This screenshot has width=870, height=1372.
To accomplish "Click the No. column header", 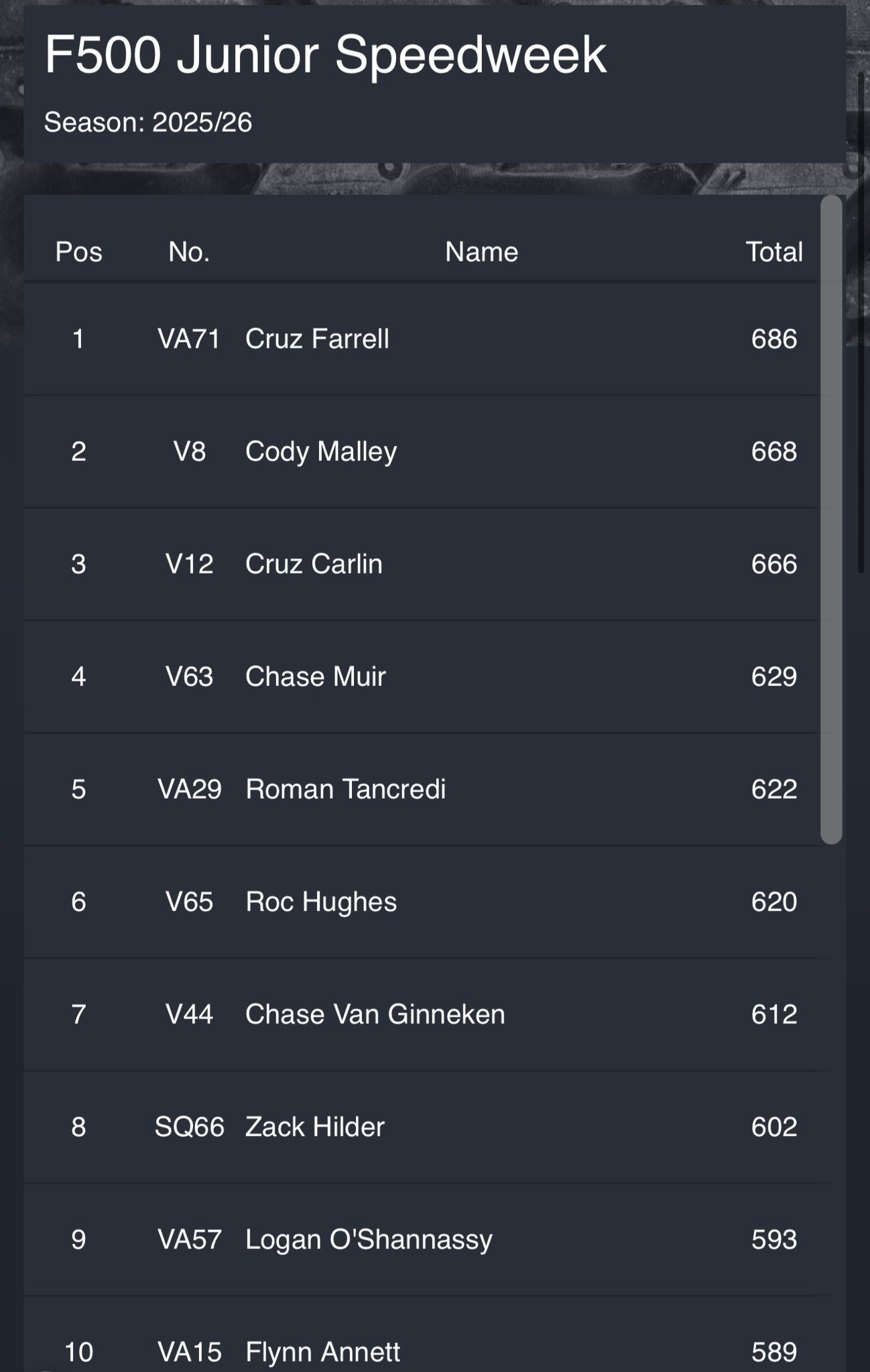I will click(189, 252).
